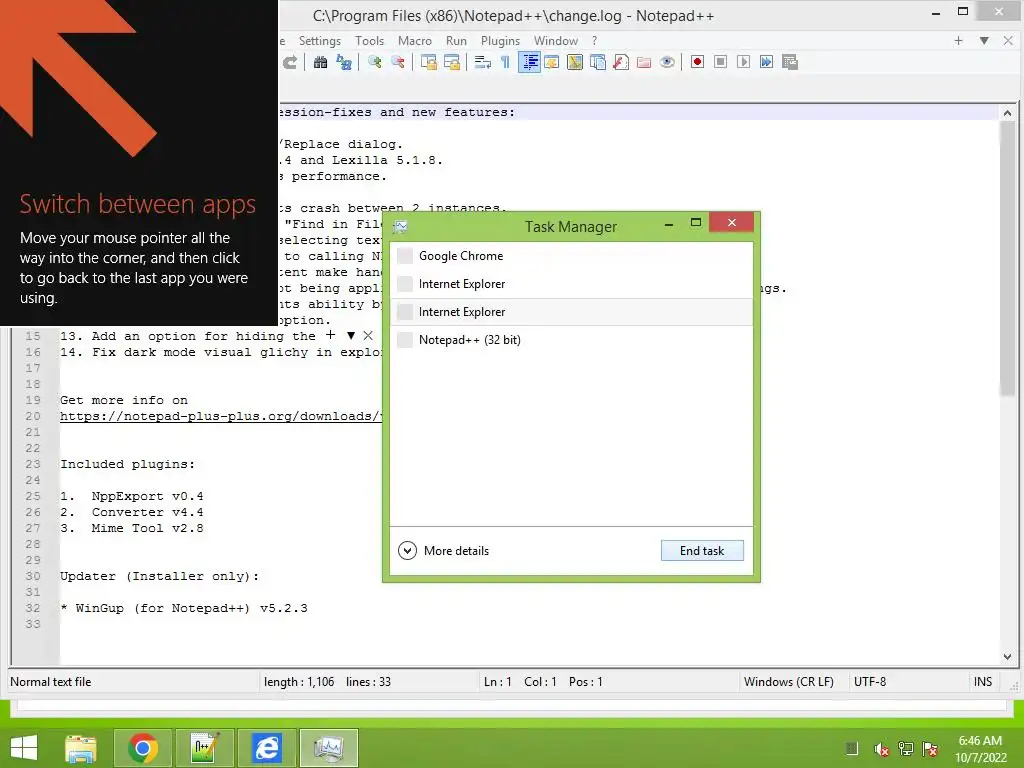
Task: Open the Document Map icon
Action: [575, 62]
